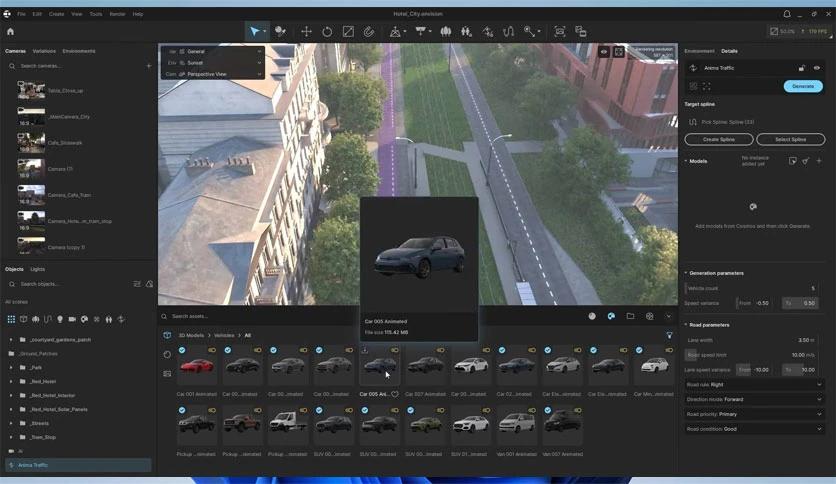Open the Render menu
Viewport: 836px width, 484px height.
(x=117, y=14)
